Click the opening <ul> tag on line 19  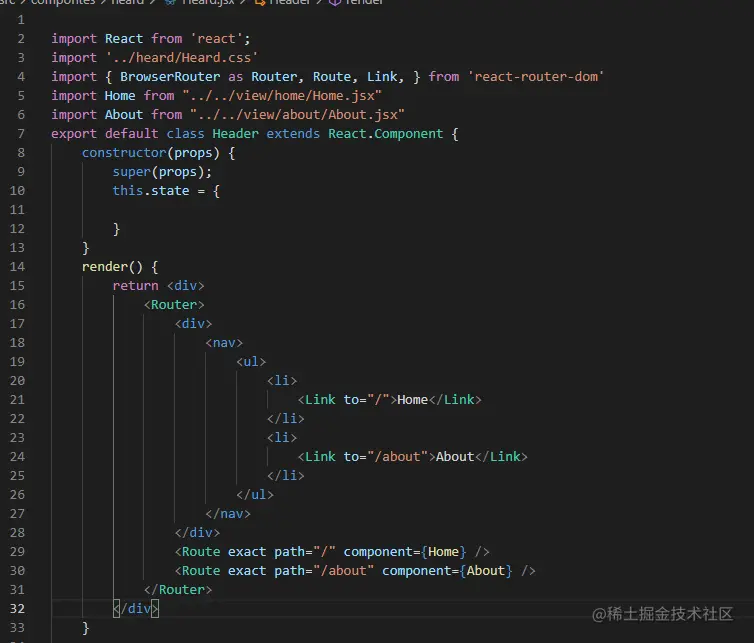(x=251, y=362)
